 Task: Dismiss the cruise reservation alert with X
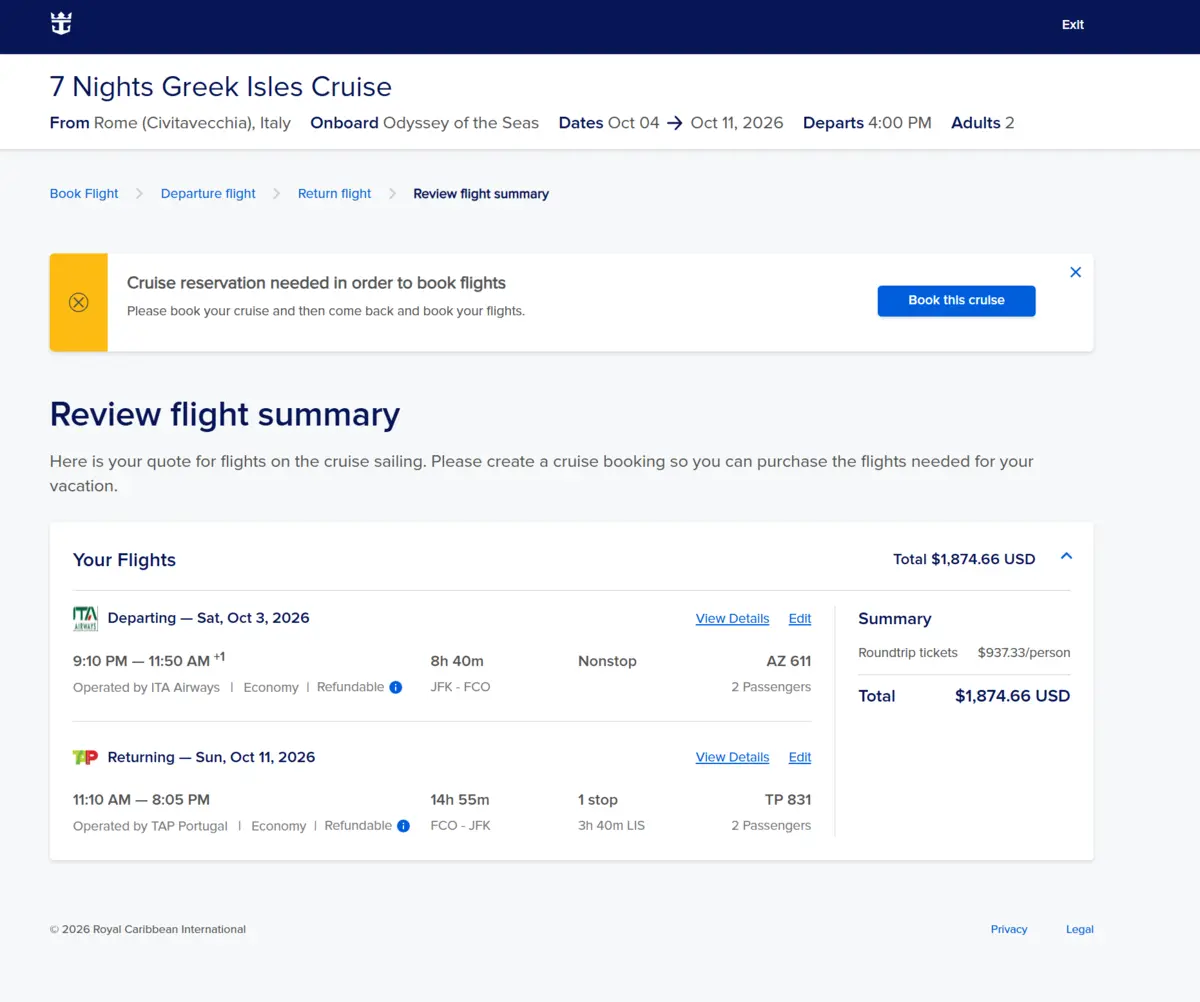(x=1076, y=272)
